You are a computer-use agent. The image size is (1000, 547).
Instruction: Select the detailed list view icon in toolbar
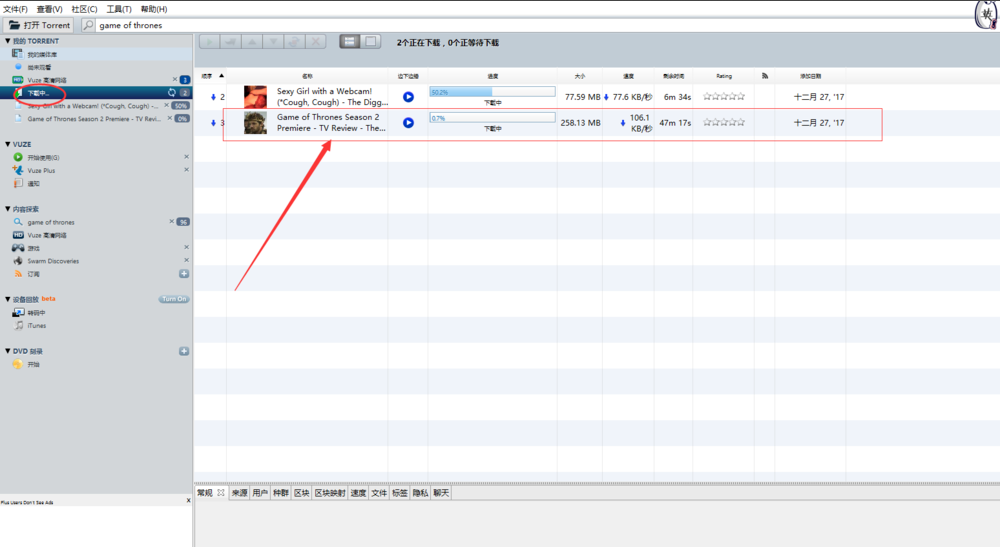click(349, 41)
